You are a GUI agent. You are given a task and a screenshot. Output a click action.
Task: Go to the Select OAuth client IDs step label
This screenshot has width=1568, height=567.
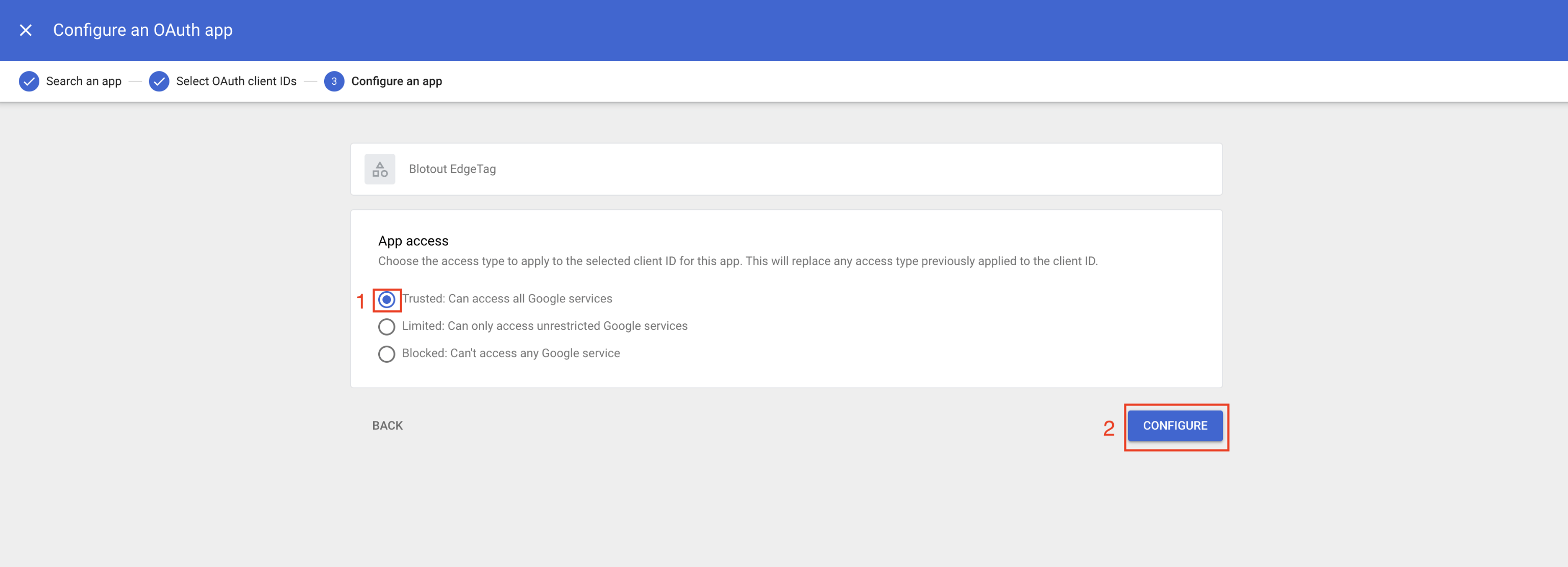(x=236, y=81)
